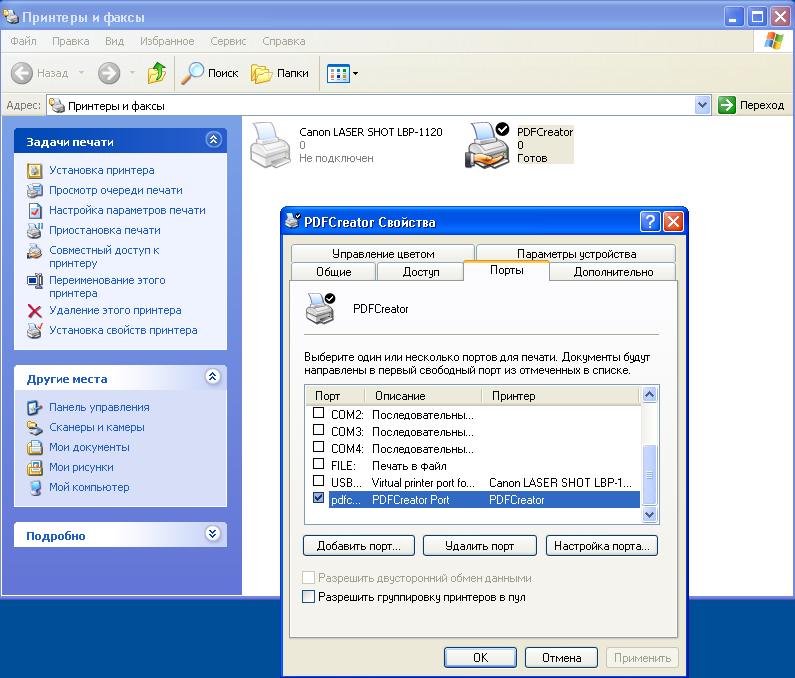
Task: Click the Back arrow toolbar icon
Action: [x=22, y=73]
